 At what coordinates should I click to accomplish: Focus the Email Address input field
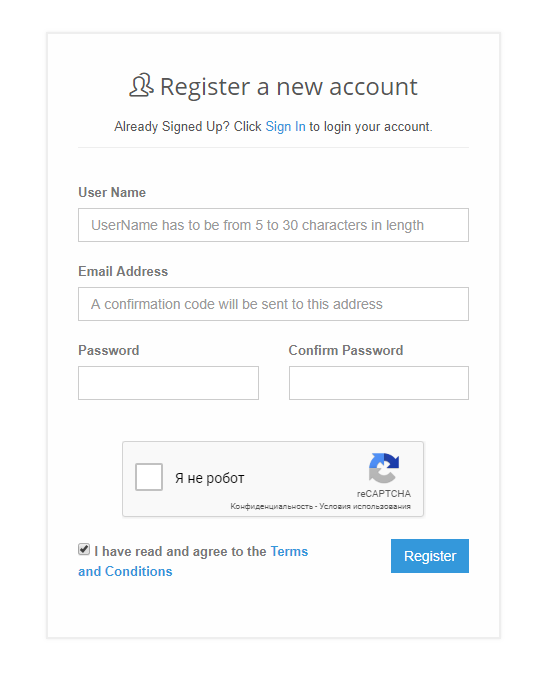(273, 304)
